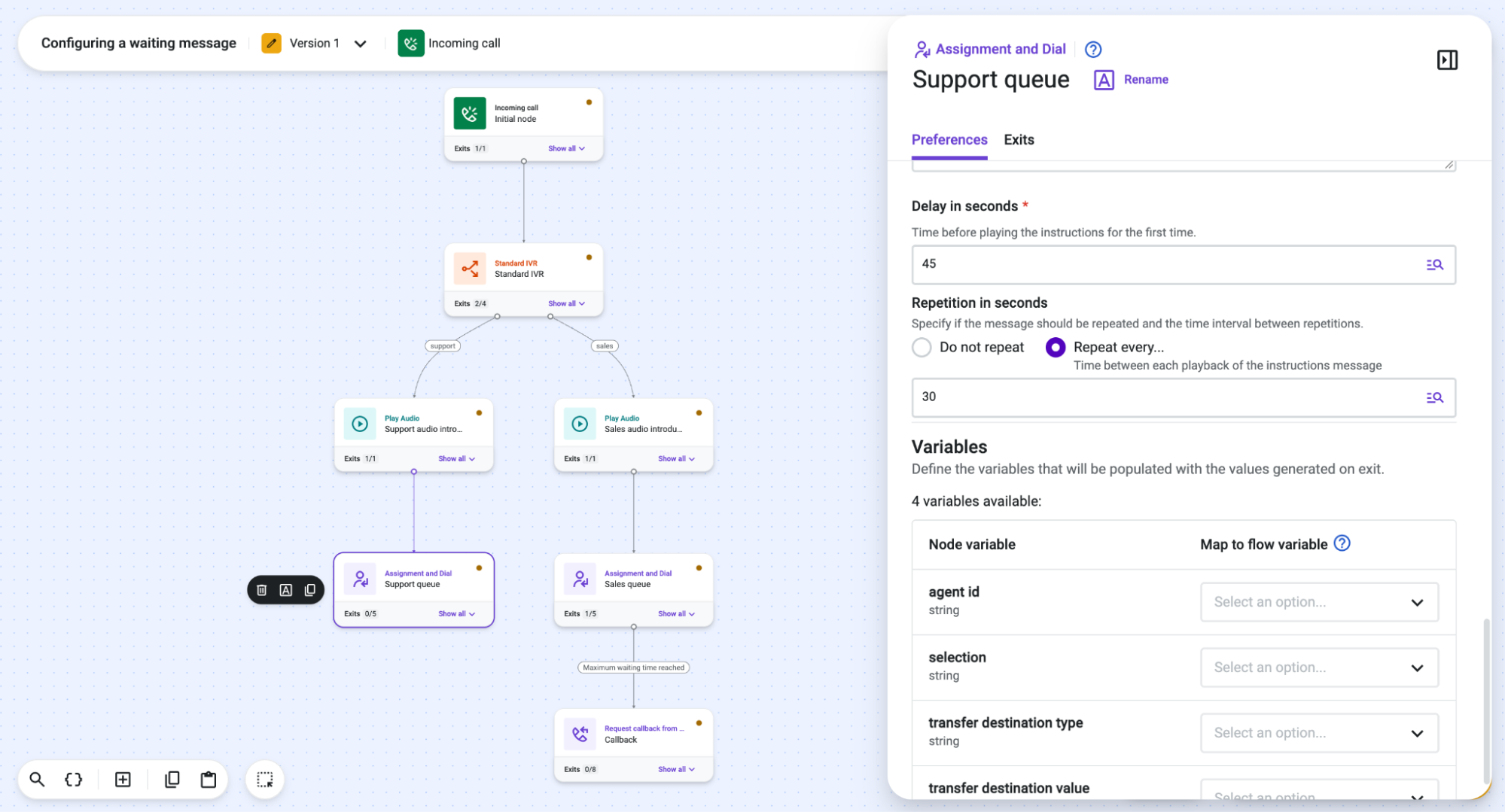Select the Standard IVR node icon
The width and height of the screenshot is (1505, 812).
click(470, 269)
